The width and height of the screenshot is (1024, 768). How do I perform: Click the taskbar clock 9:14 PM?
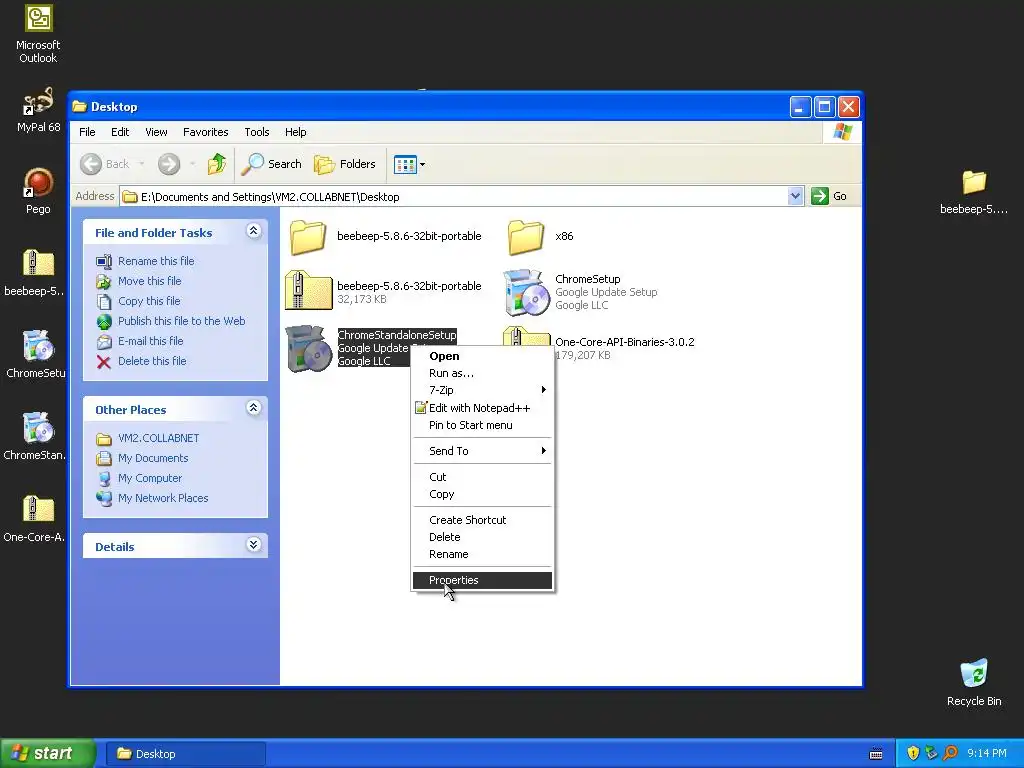tap(987, 754)
